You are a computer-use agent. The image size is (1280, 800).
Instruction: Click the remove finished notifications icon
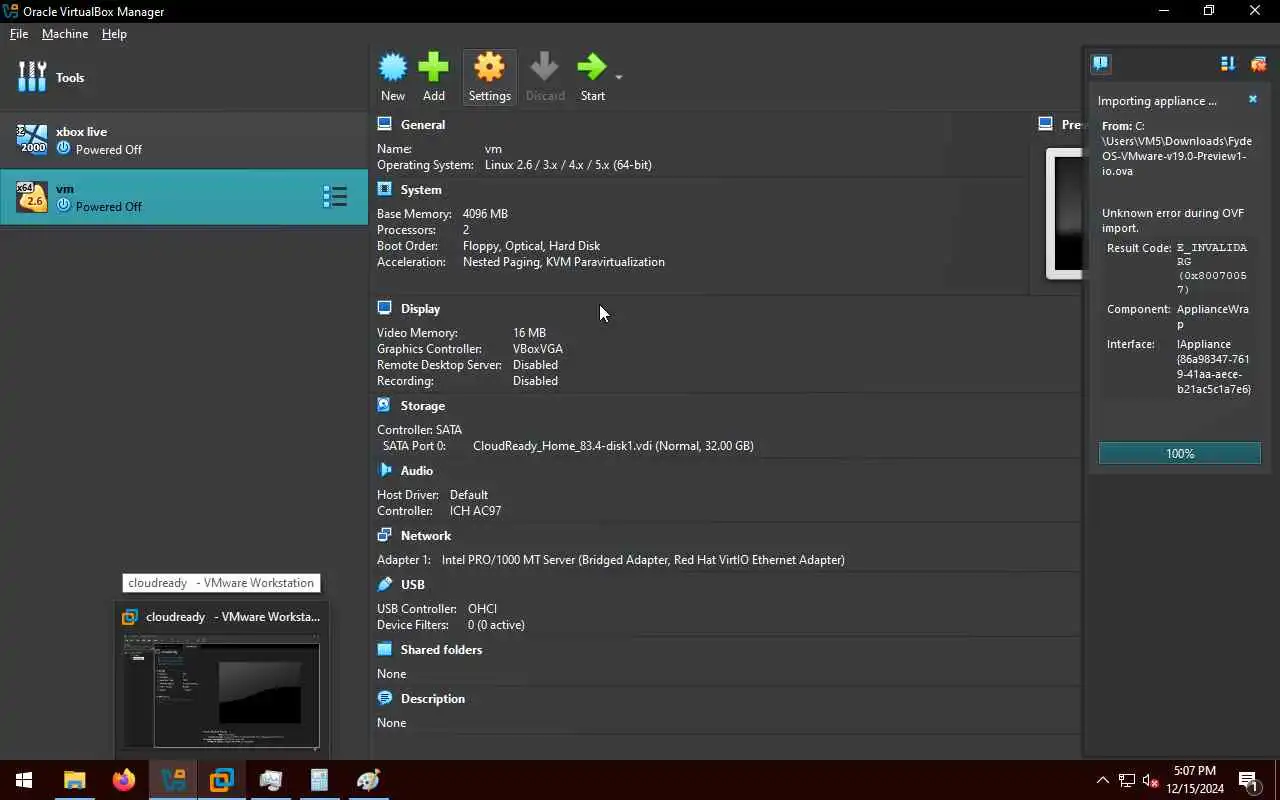click(x=1258, y=64)
